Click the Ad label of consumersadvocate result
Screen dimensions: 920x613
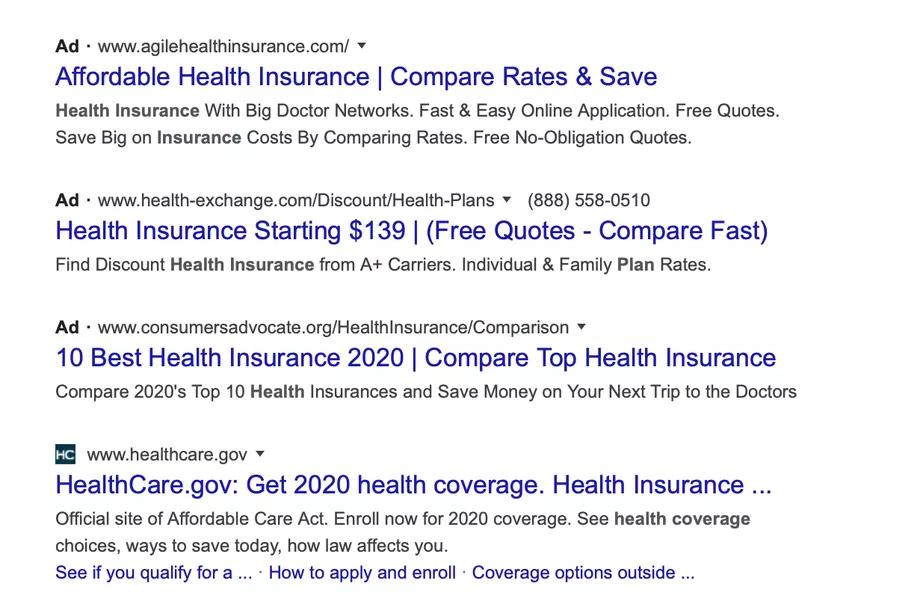pyautogui.click(x=67, y=327)
